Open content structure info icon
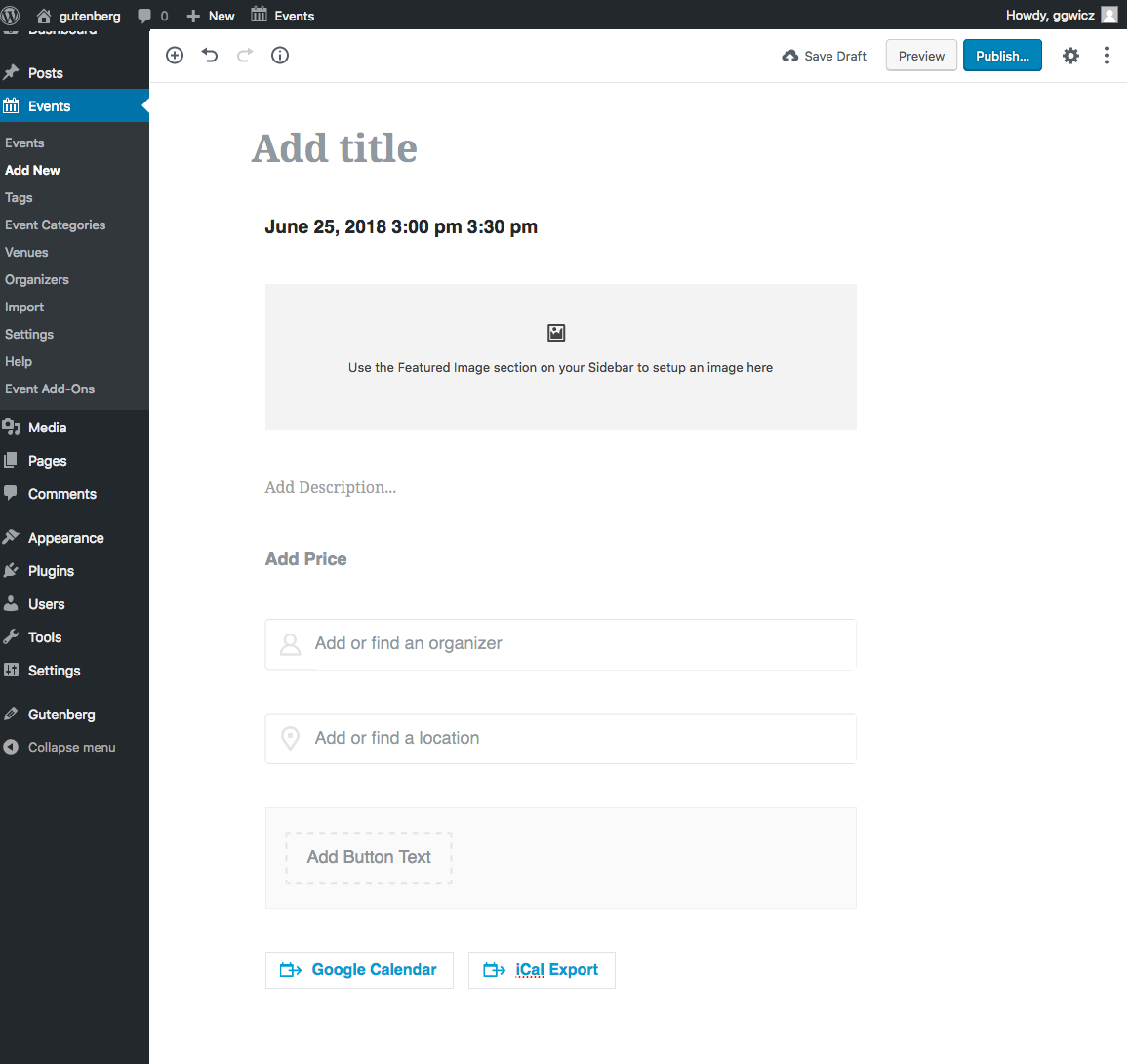The width and height of the screenshot is (1129, 1064). (x=280, y=56)
